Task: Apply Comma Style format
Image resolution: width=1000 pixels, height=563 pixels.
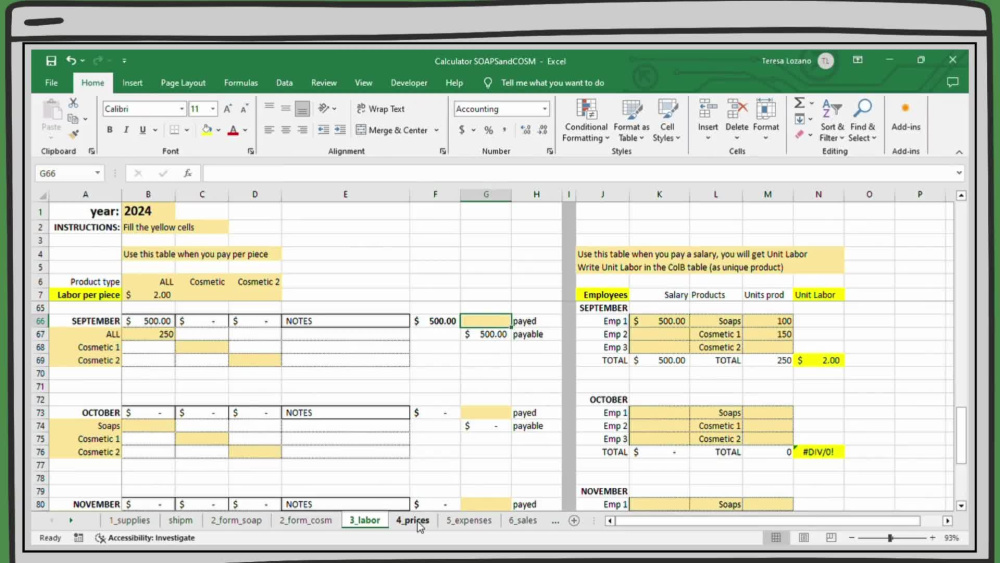Action: pos(504,130)
